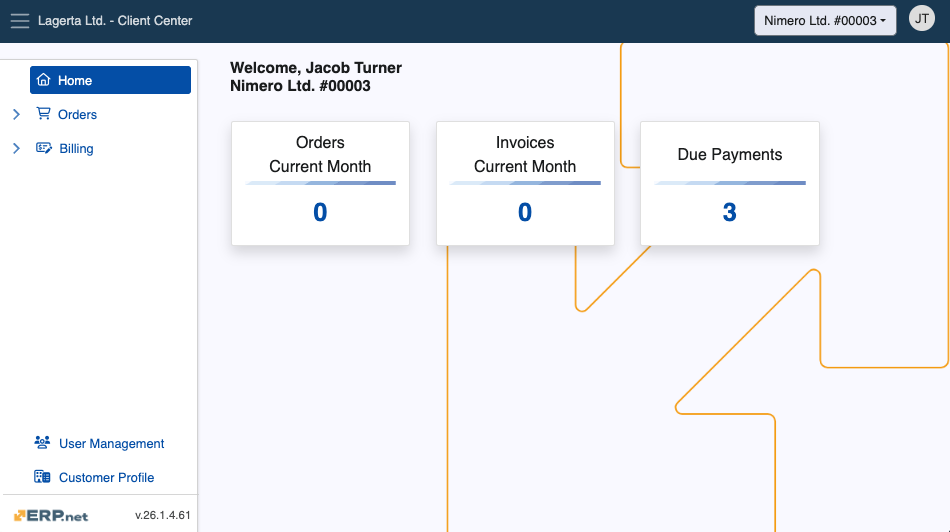Click the Billing card icon
This screenshot has height=532, width=950.
[44, 148]
